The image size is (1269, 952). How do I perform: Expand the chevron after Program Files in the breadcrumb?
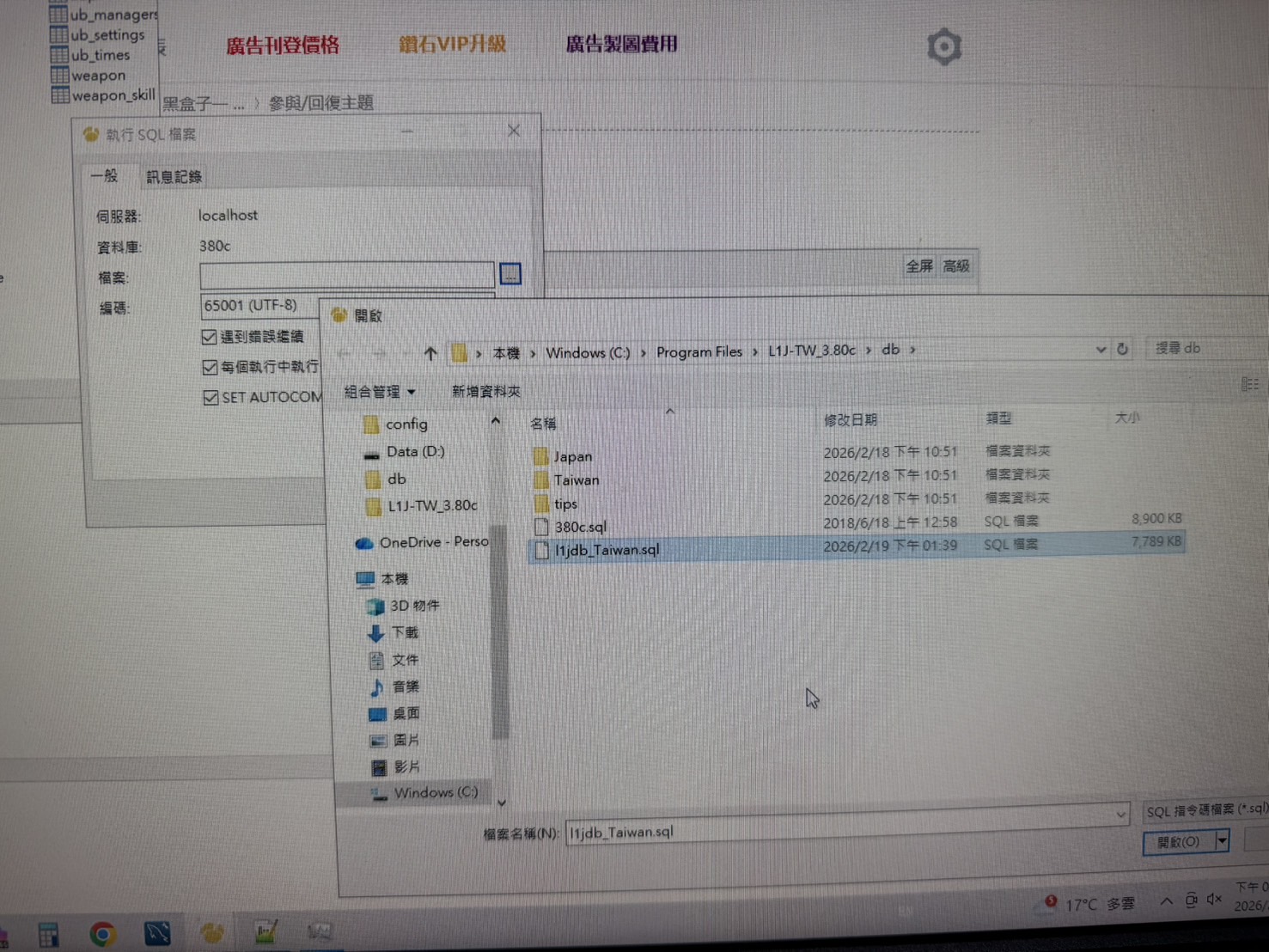[755, 351]
